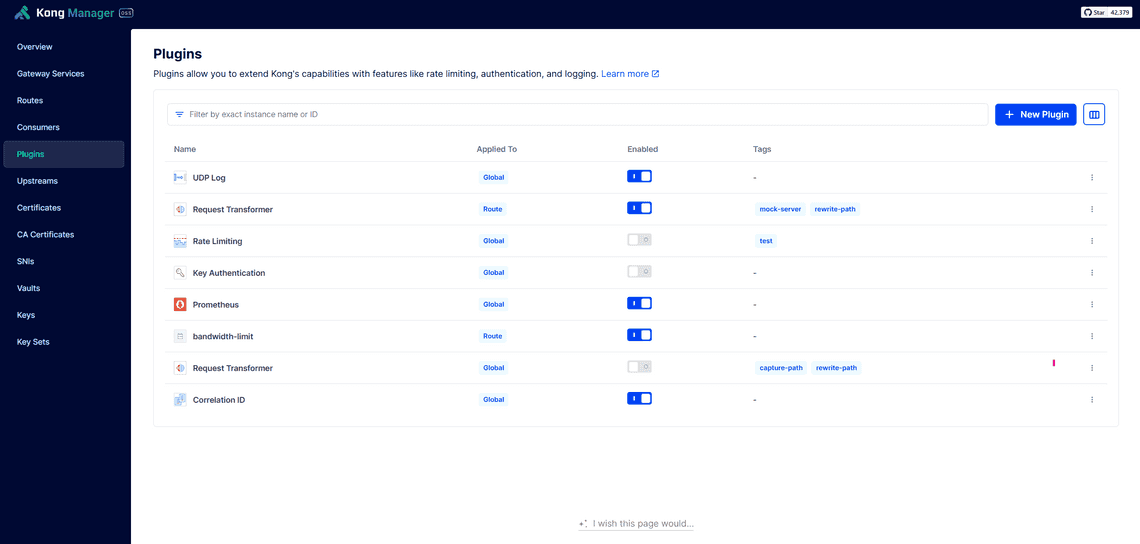Disable the Prometheus plugin toggle
1140x544 pixels.
(x=639, y=303)
